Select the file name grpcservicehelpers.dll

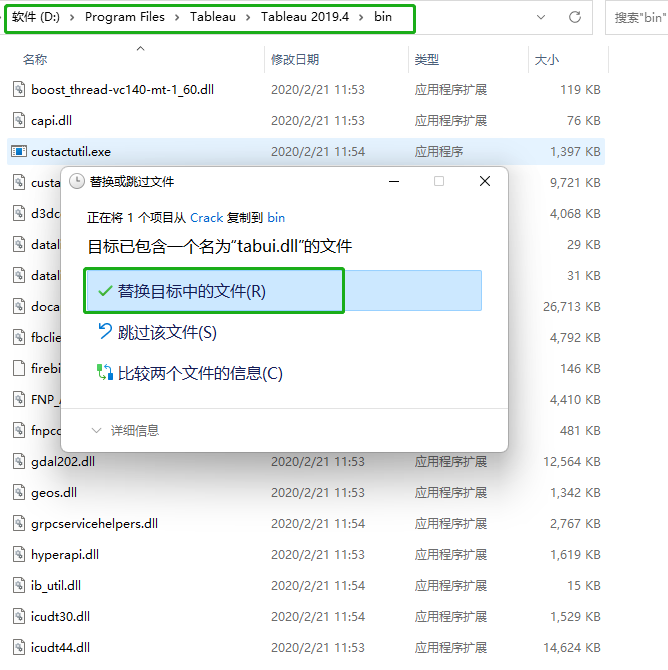point(94,524)
